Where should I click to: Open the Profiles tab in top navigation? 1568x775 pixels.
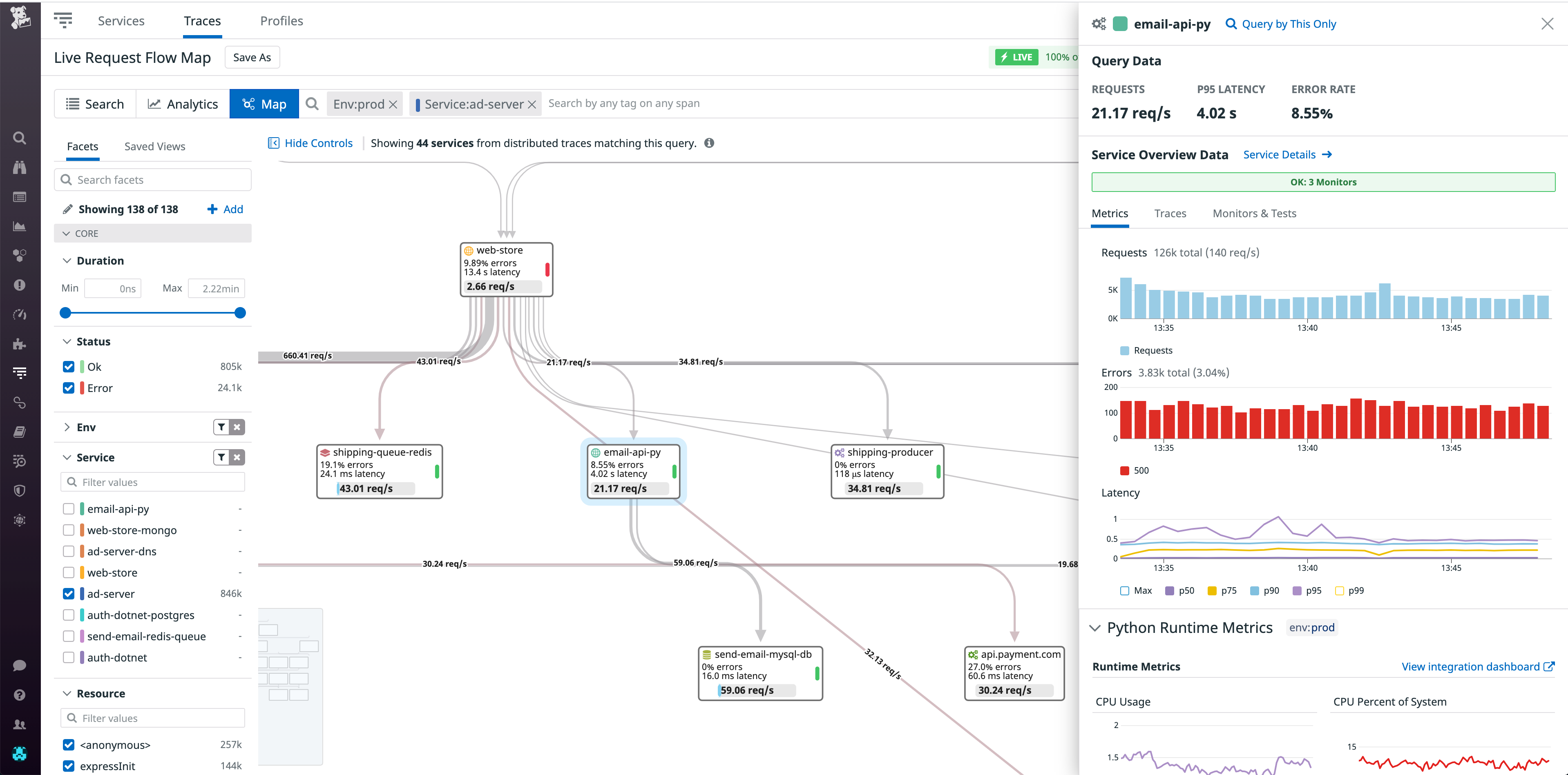click(x=281, y=20)
